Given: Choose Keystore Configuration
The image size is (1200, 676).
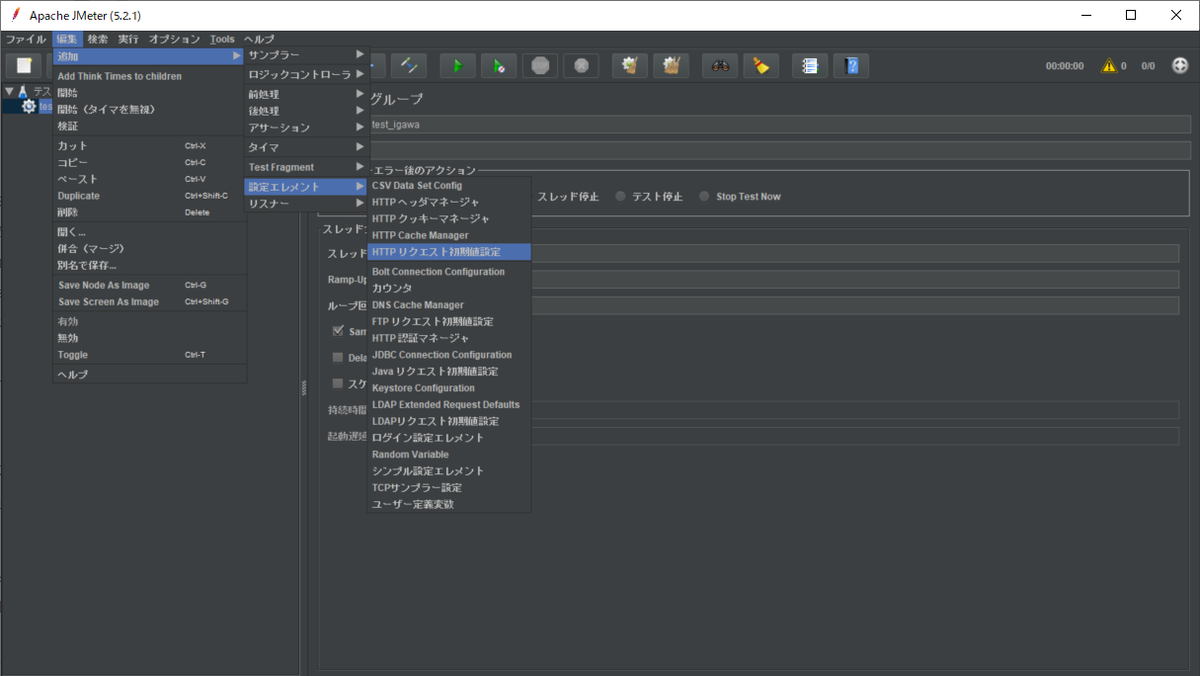Looking at the screenshot, I should pyautogui.click(x=449, y=388).
